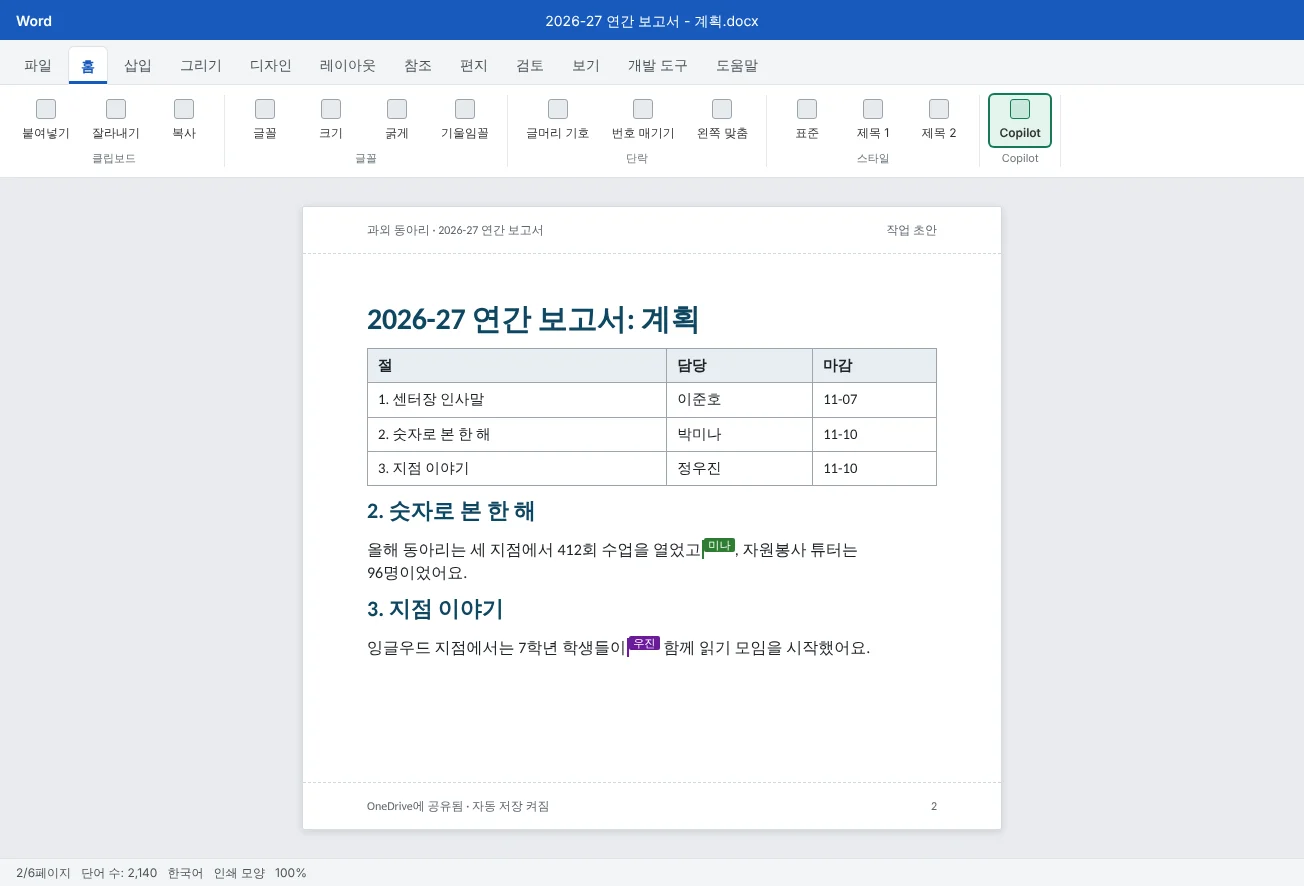Switch to the 삽입 tab
Image resolution: width=1304 pixels, height=886 pixels.
[138, 66]
